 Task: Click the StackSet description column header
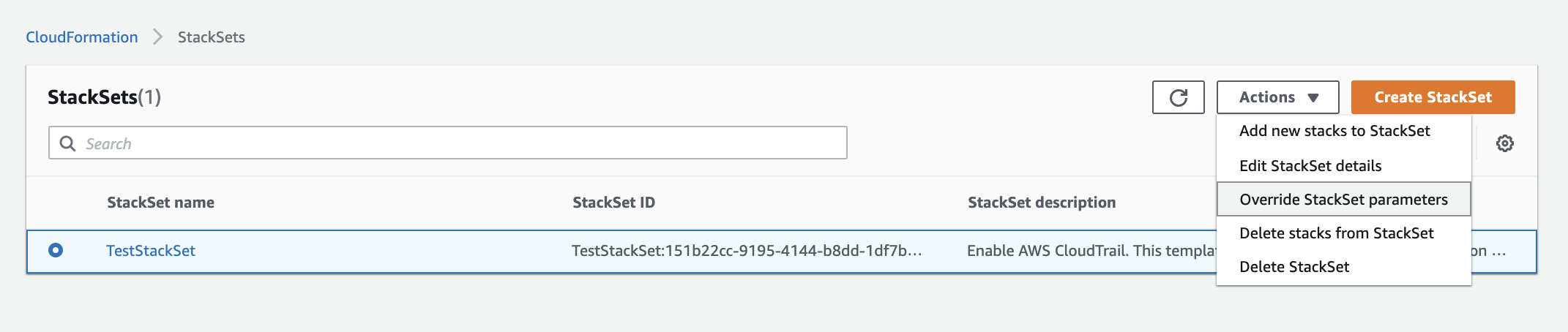(1042, 203)
